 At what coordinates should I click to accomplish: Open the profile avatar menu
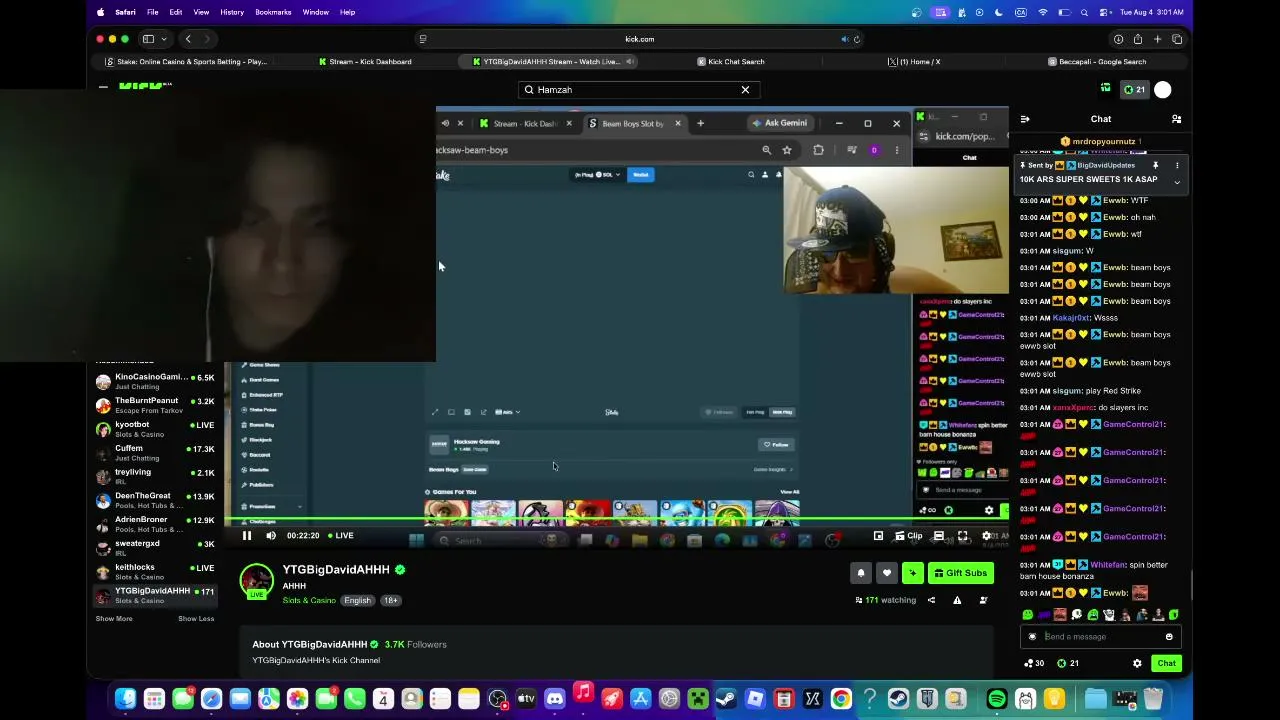coord(1163,90)
